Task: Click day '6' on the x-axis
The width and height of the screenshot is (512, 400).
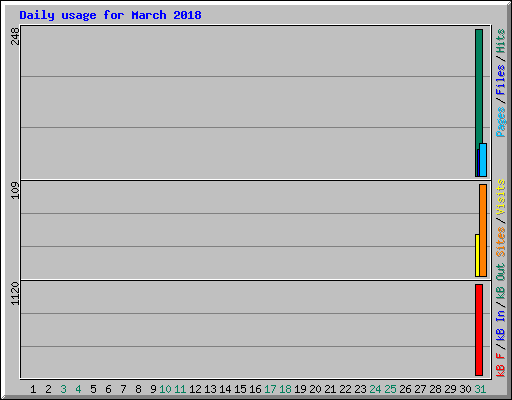Action: tap(108, 389)
